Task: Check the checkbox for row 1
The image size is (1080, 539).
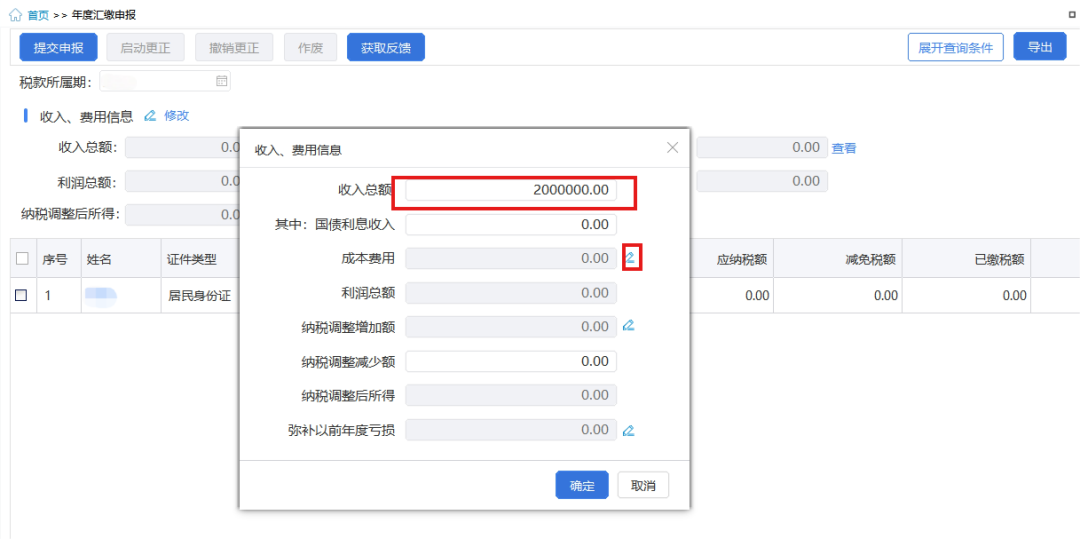Action: (x=22, y=295)
